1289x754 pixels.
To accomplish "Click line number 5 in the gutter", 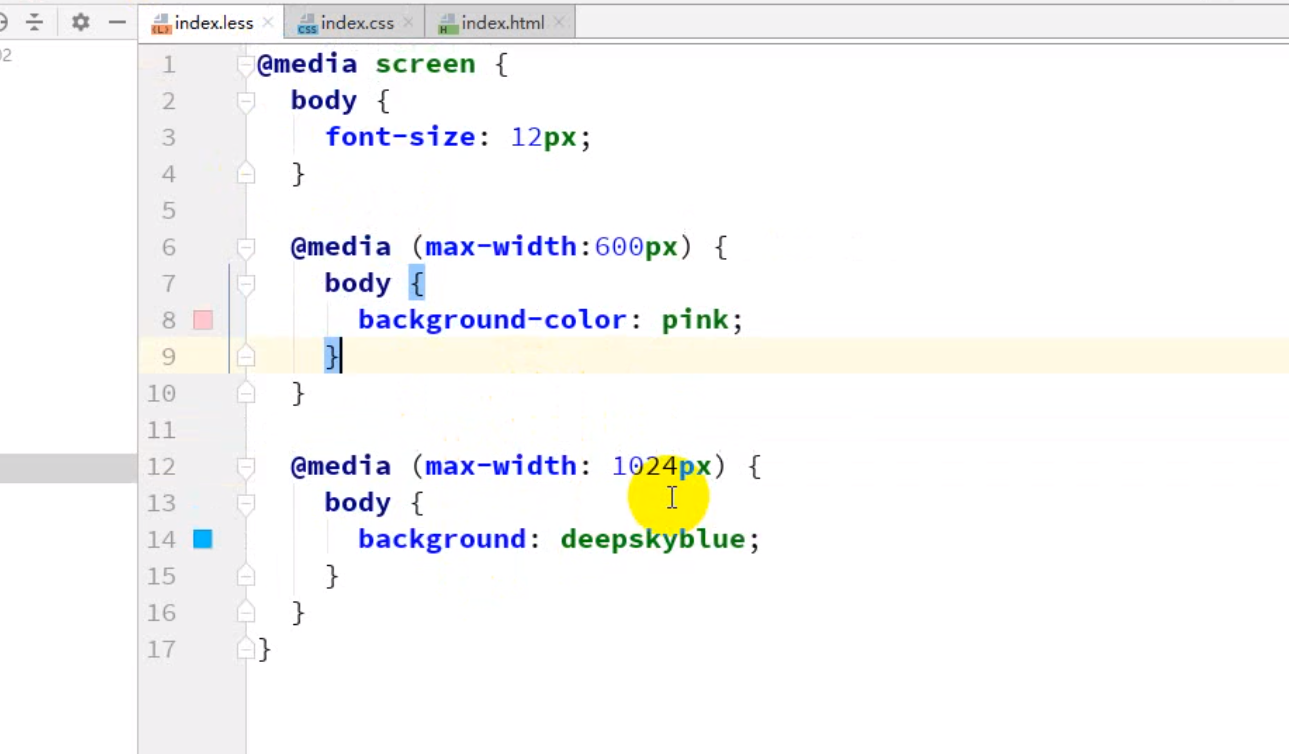I will tap(168, 210).
